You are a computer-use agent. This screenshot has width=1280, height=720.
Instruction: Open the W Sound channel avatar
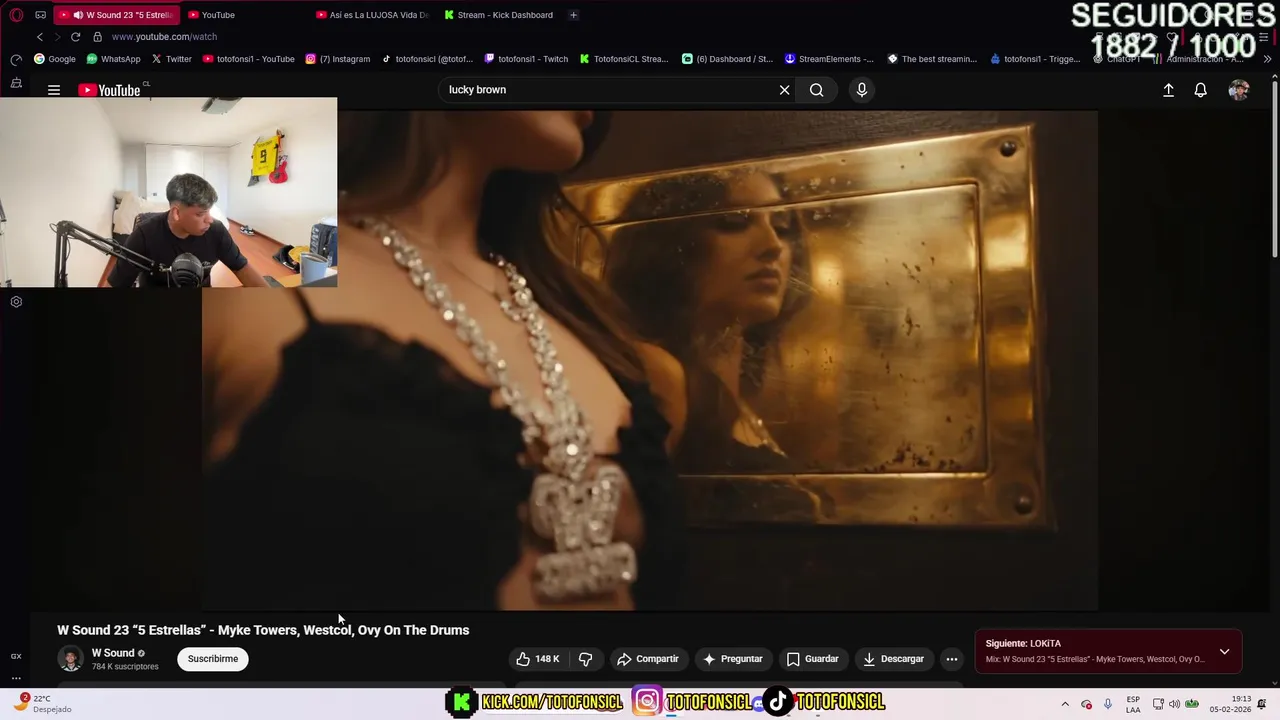(70, 659)
